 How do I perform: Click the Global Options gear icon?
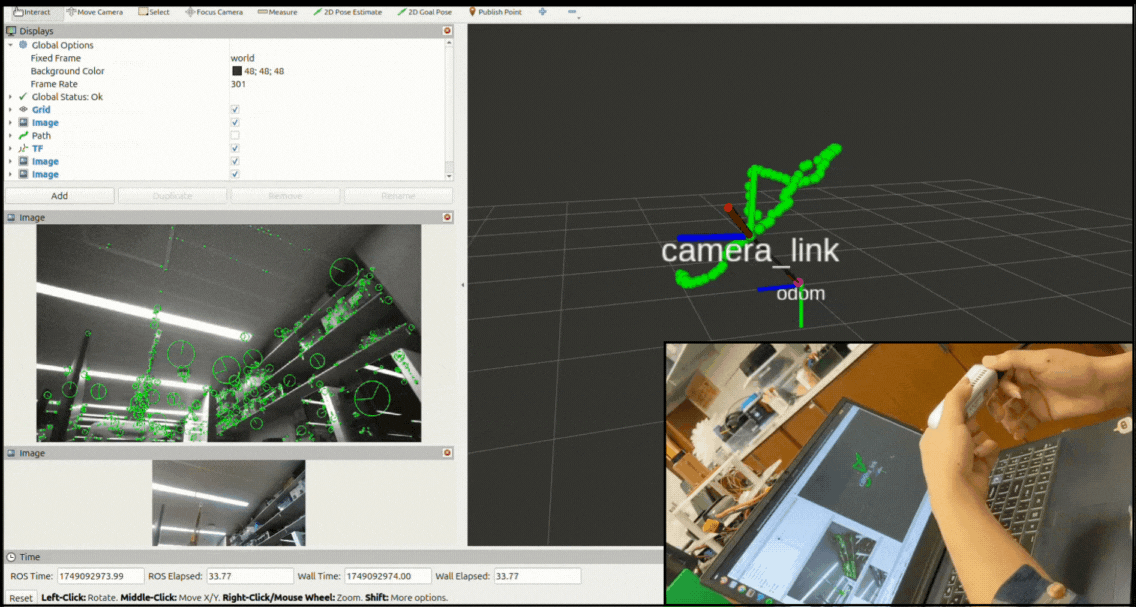[x=22, y=45]
